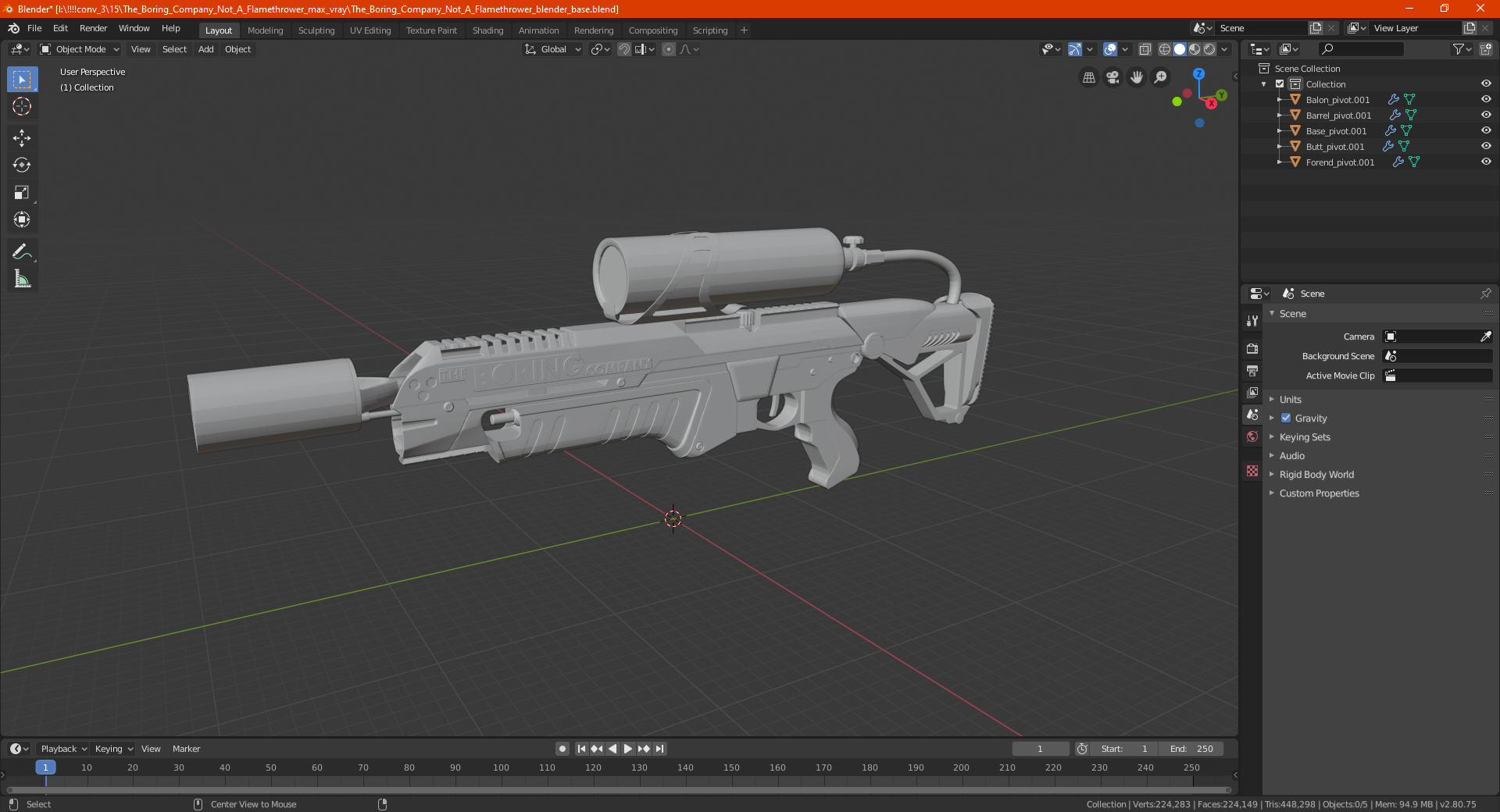The image size is (1500, 812).
Task: Disable the Gravity checkbox
Action: (x=1286, y=418)
